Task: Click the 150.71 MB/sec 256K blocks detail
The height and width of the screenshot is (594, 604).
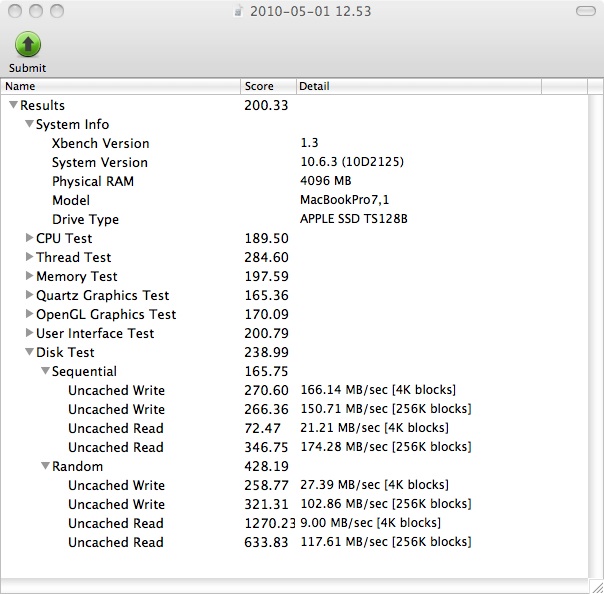Action: click(386, 408)
